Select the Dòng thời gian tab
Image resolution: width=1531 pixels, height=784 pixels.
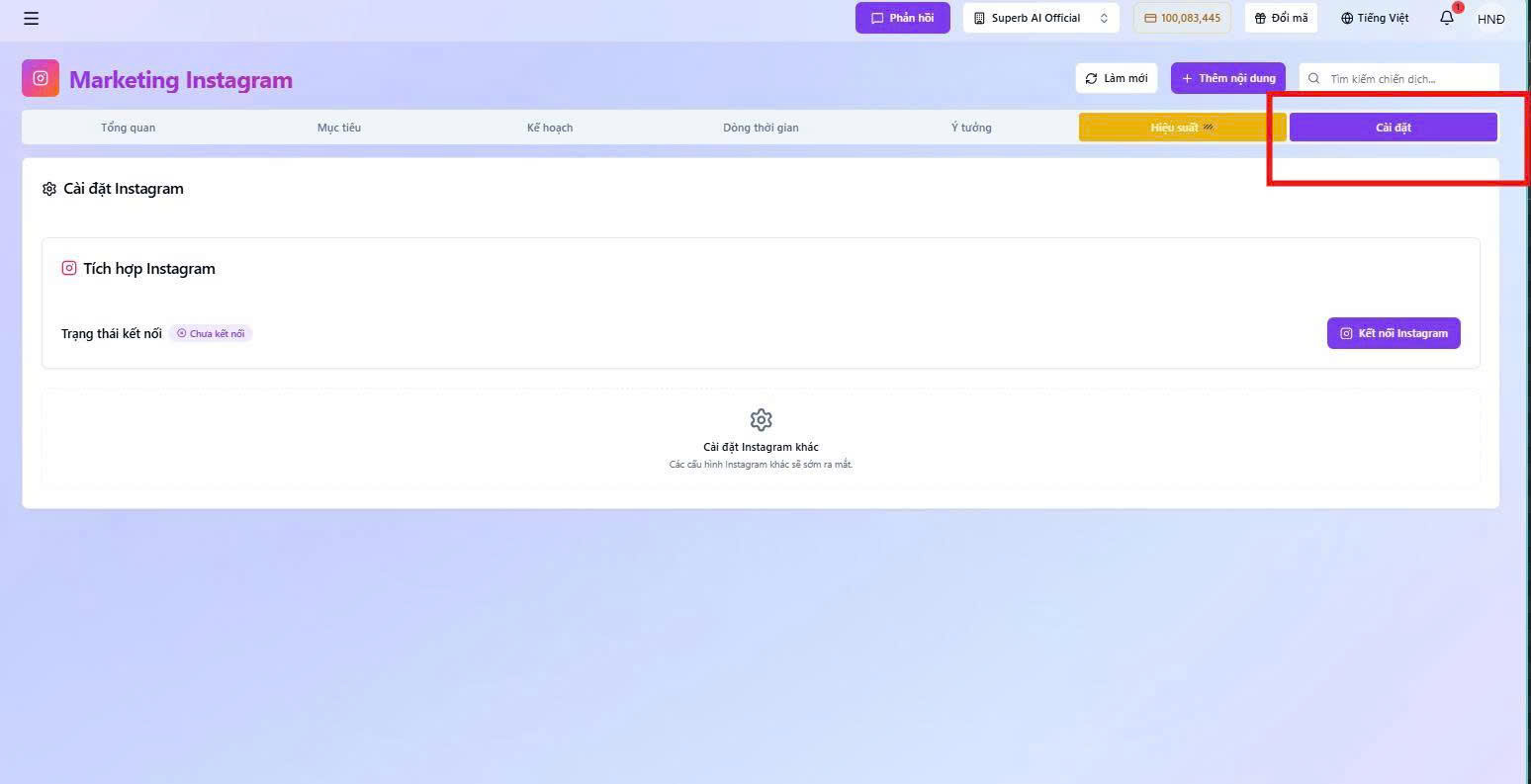click(761, 128)
